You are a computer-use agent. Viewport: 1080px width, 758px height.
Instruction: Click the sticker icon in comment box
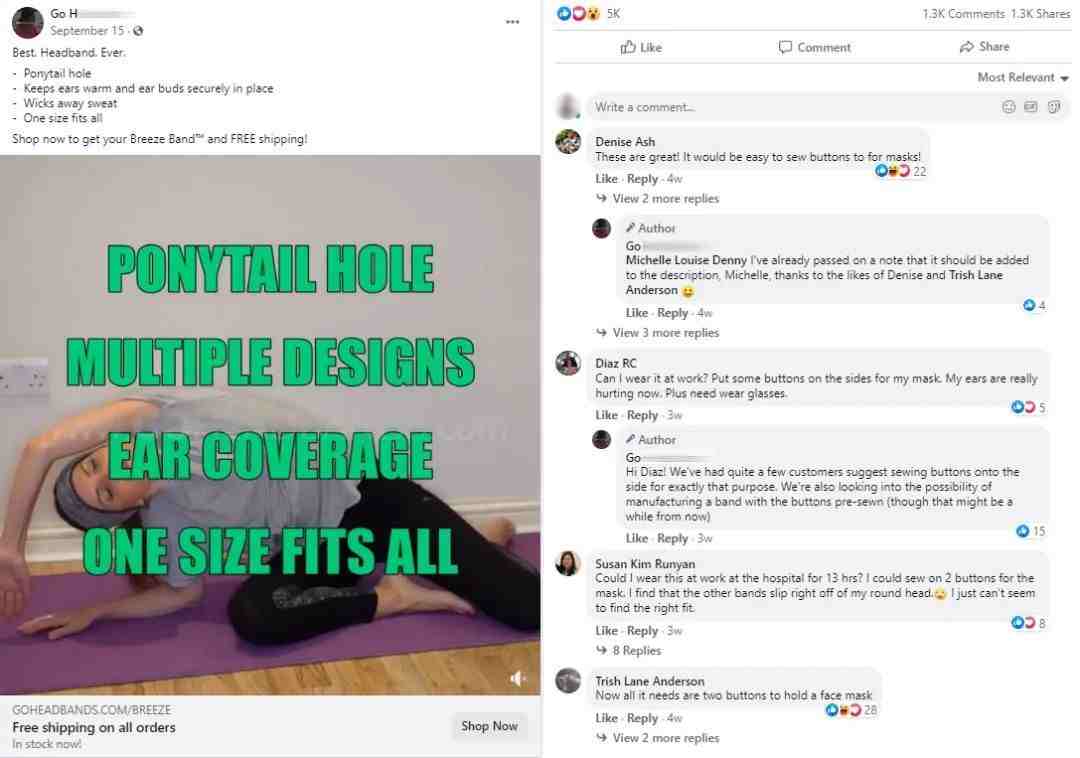[1054, 107]
